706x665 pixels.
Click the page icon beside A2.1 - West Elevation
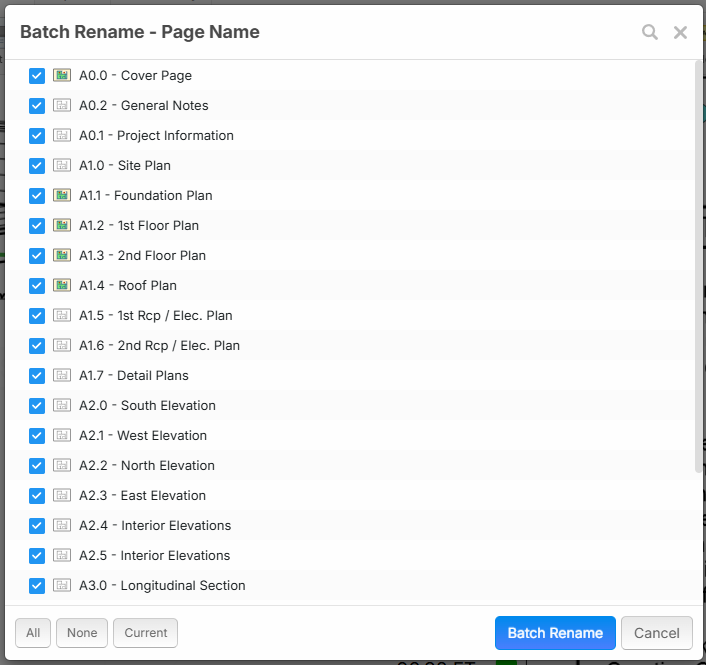click(62, 435)
